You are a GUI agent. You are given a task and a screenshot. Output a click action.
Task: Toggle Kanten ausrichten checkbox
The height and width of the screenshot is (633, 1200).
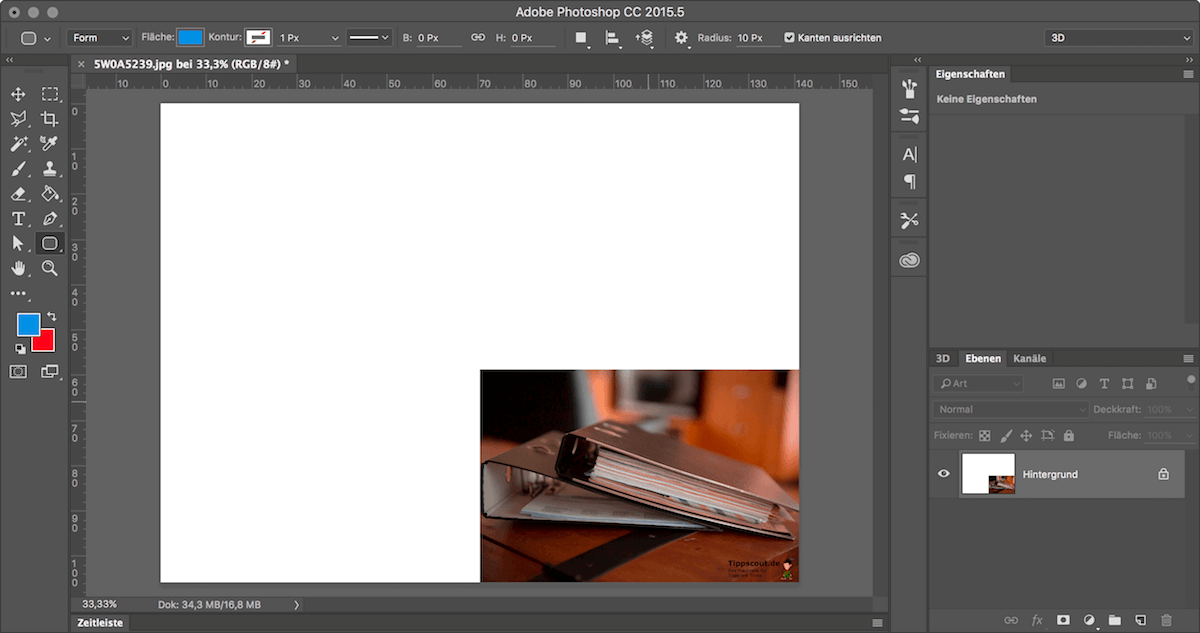point(790,38)
